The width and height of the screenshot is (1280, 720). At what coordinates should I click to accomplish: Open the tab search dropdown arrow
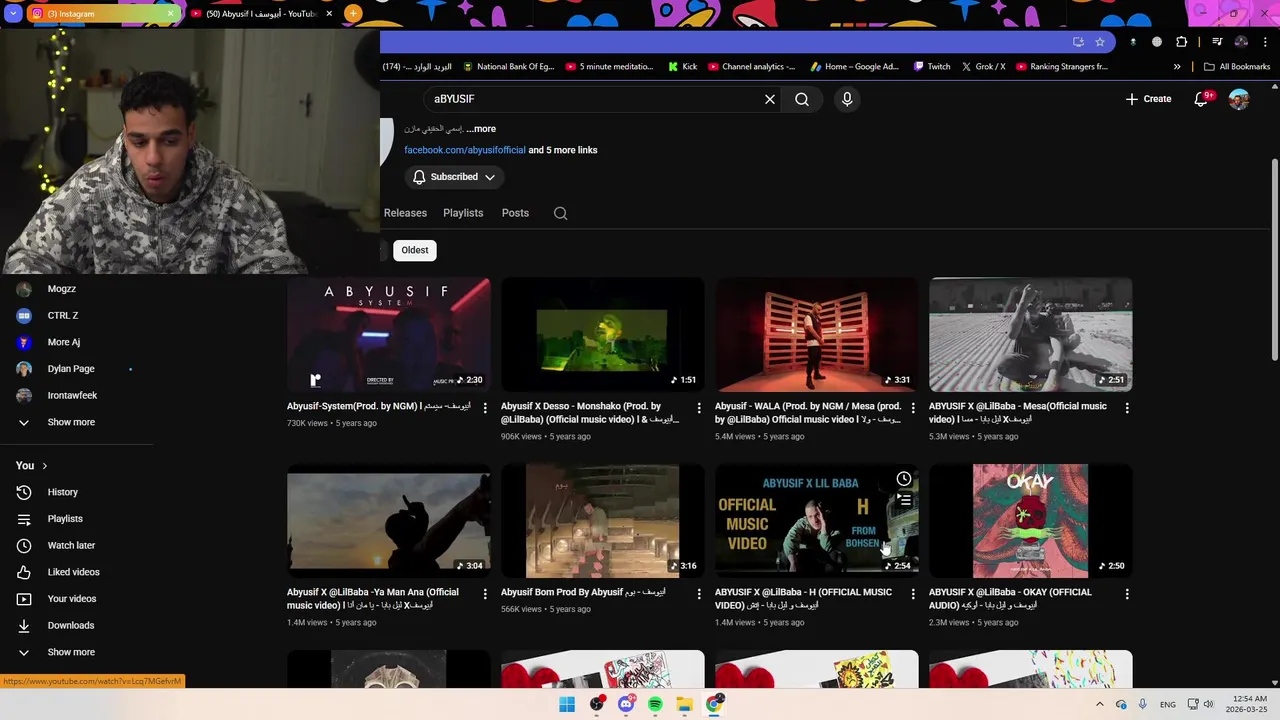tap(13, 14)
